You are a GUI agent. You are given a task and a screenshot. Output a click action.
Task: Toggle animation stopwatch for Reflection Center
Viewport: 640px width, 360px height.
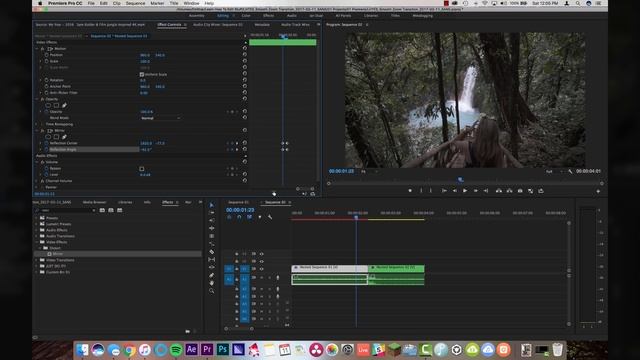coord(47,143)
